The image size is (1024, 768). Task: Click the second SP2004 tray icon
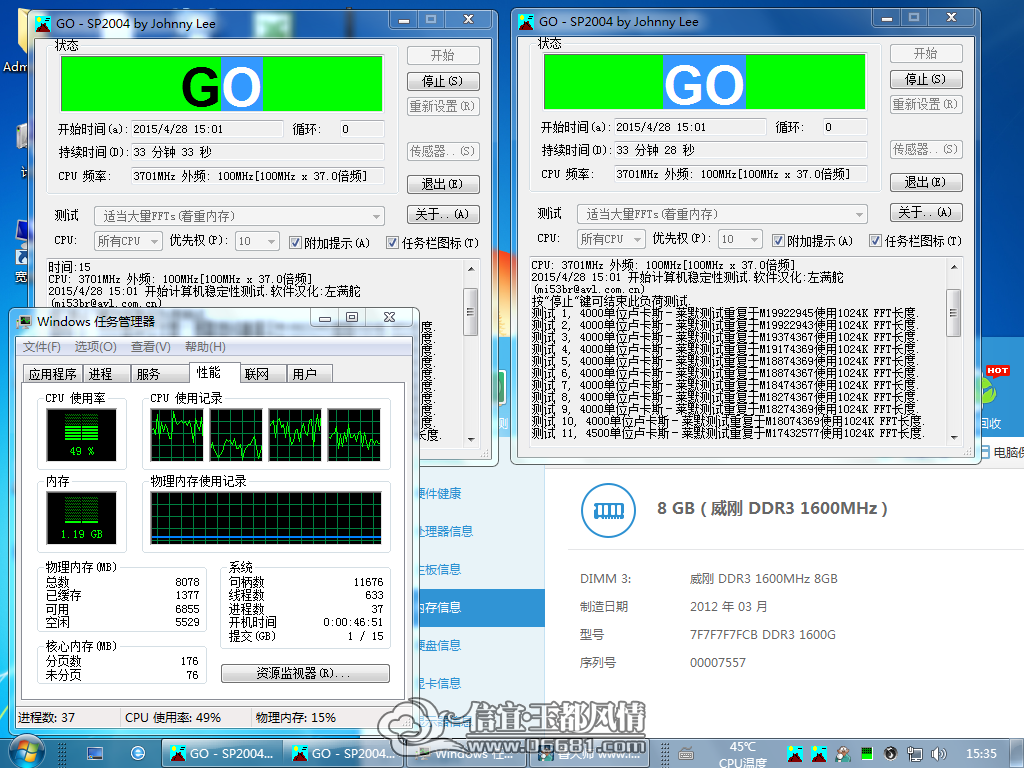819,754
